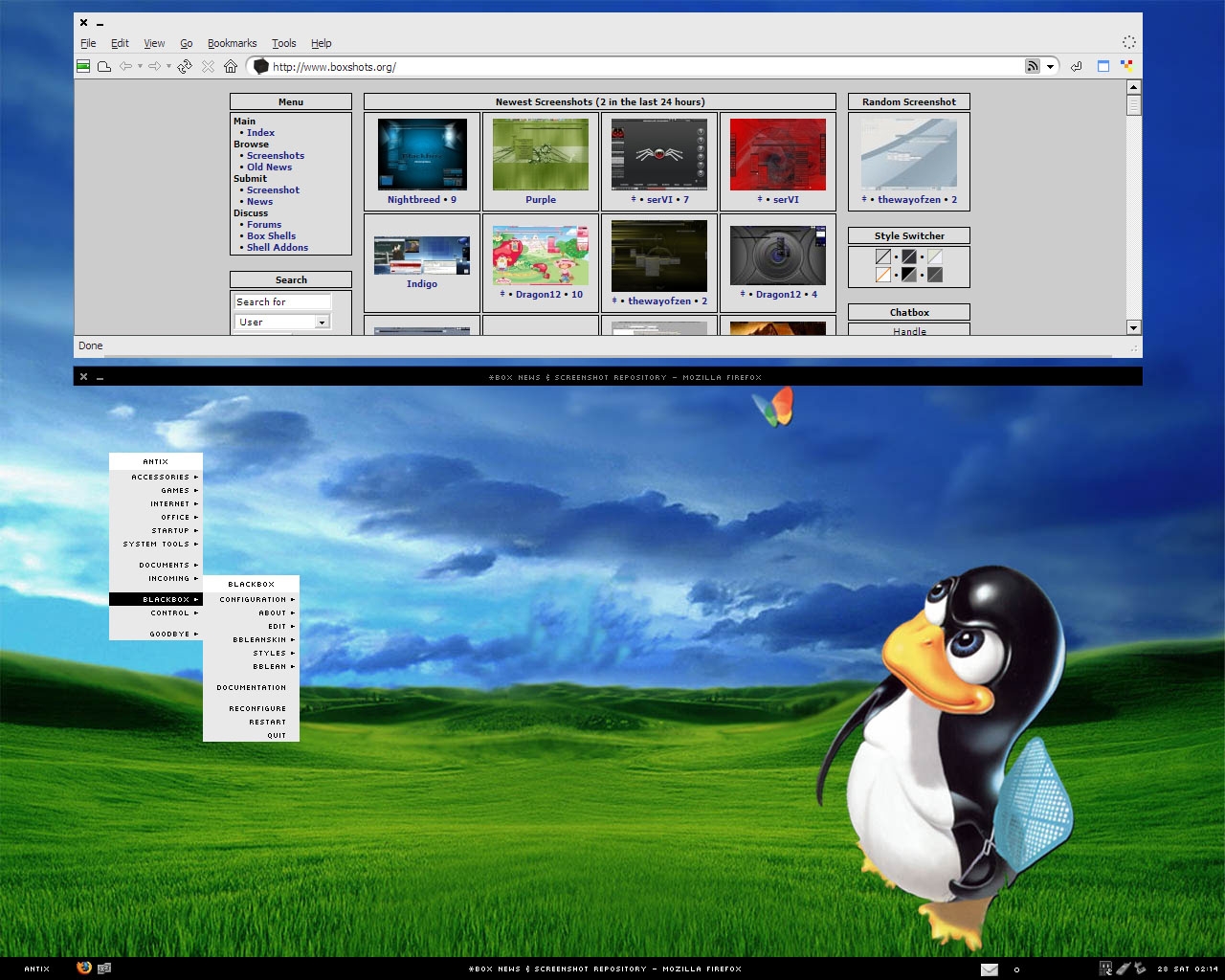Stop loading with the X toolbar icon
Viewport: 1225px width, 980px height.
[x=208, y=66]
